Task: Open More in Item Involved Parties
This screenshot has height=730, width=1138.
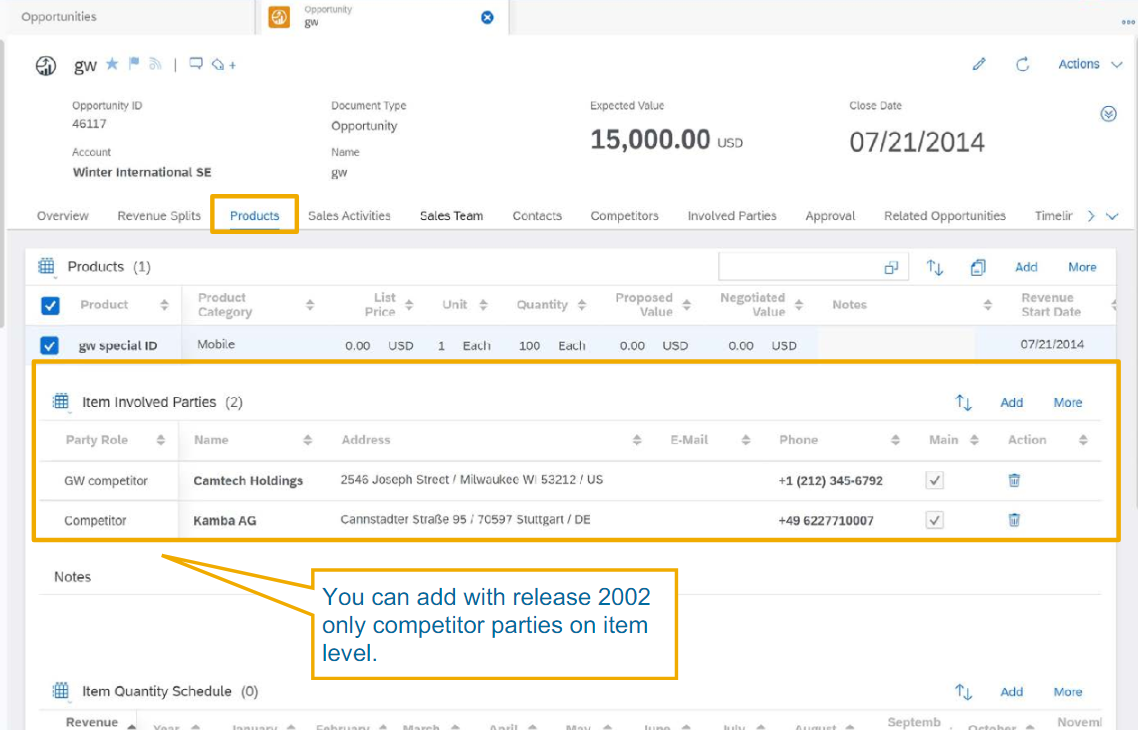Action: coord(1068,402)
